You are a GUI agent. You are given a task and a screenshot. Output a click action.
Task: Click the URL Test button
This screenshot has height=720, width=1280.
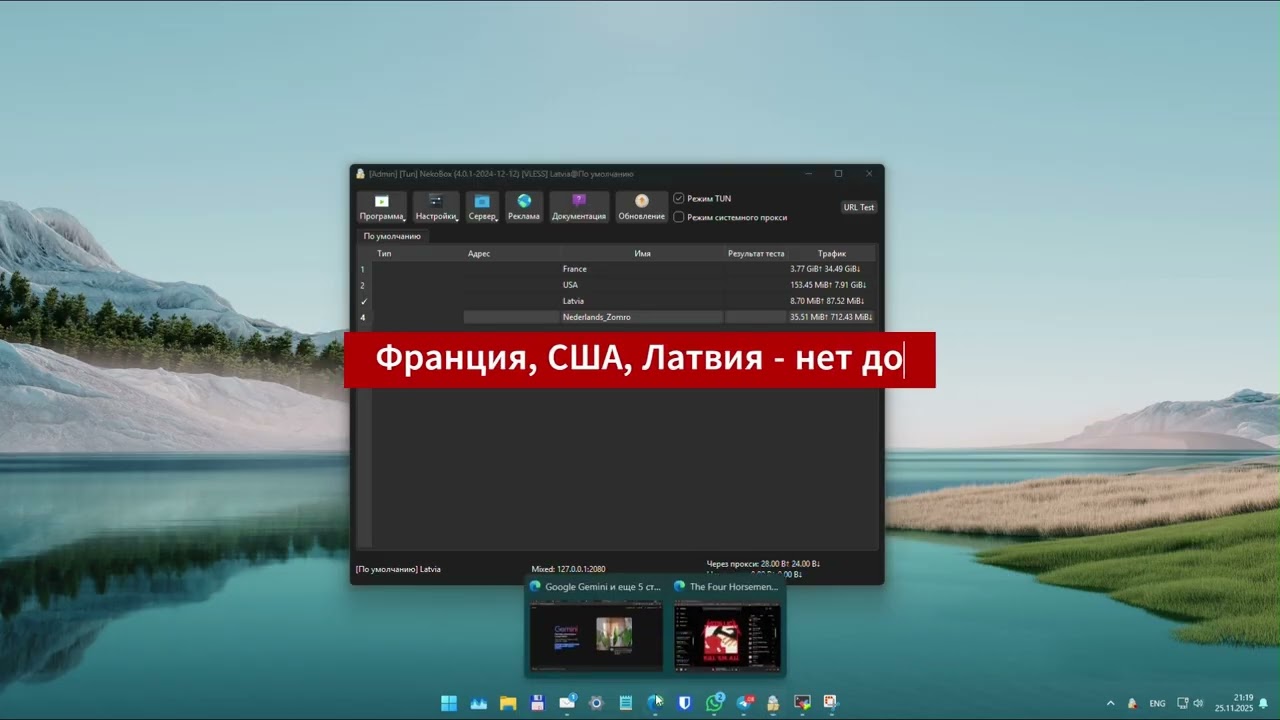point(859,207)
